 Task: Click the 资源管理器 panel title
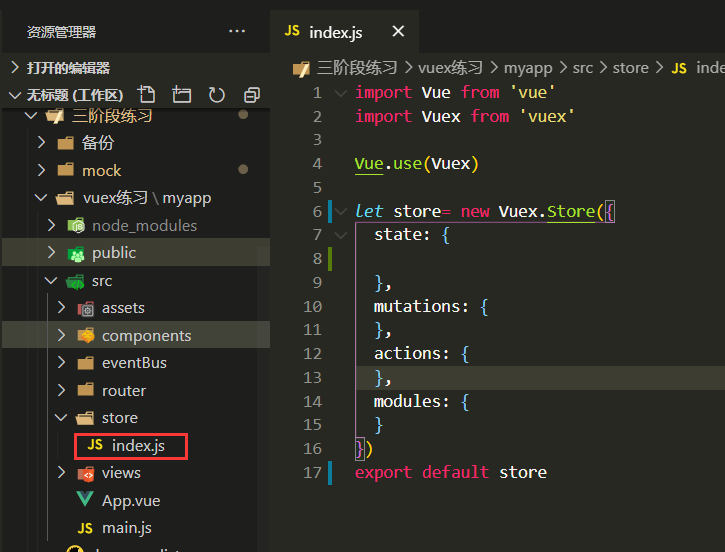(x=61, y=32)
